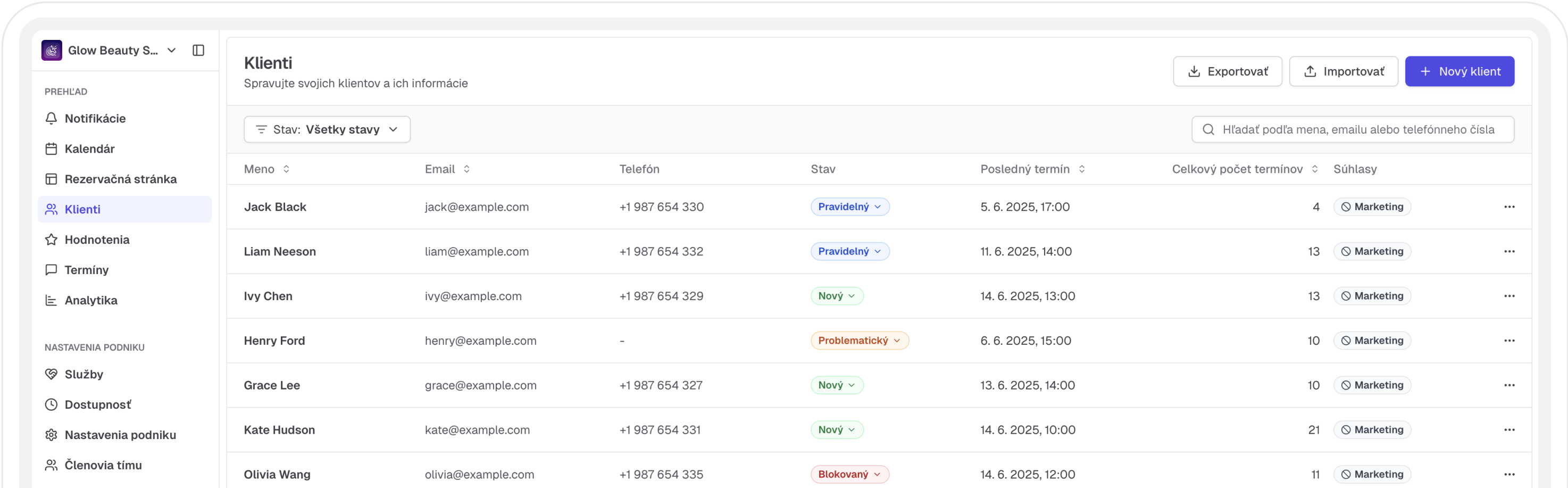Click the Exportovať button
This screenshot has height=488, width=1568.
click(1227, 71)
